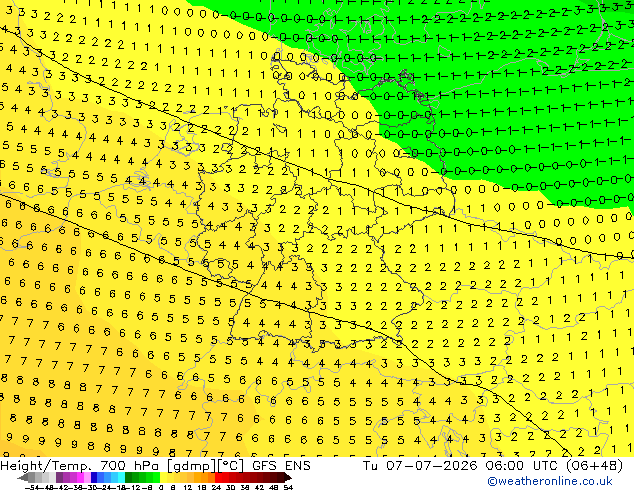Click the legend label 54
The height and width of the screenshot is (490, 634).
(288, 487)
